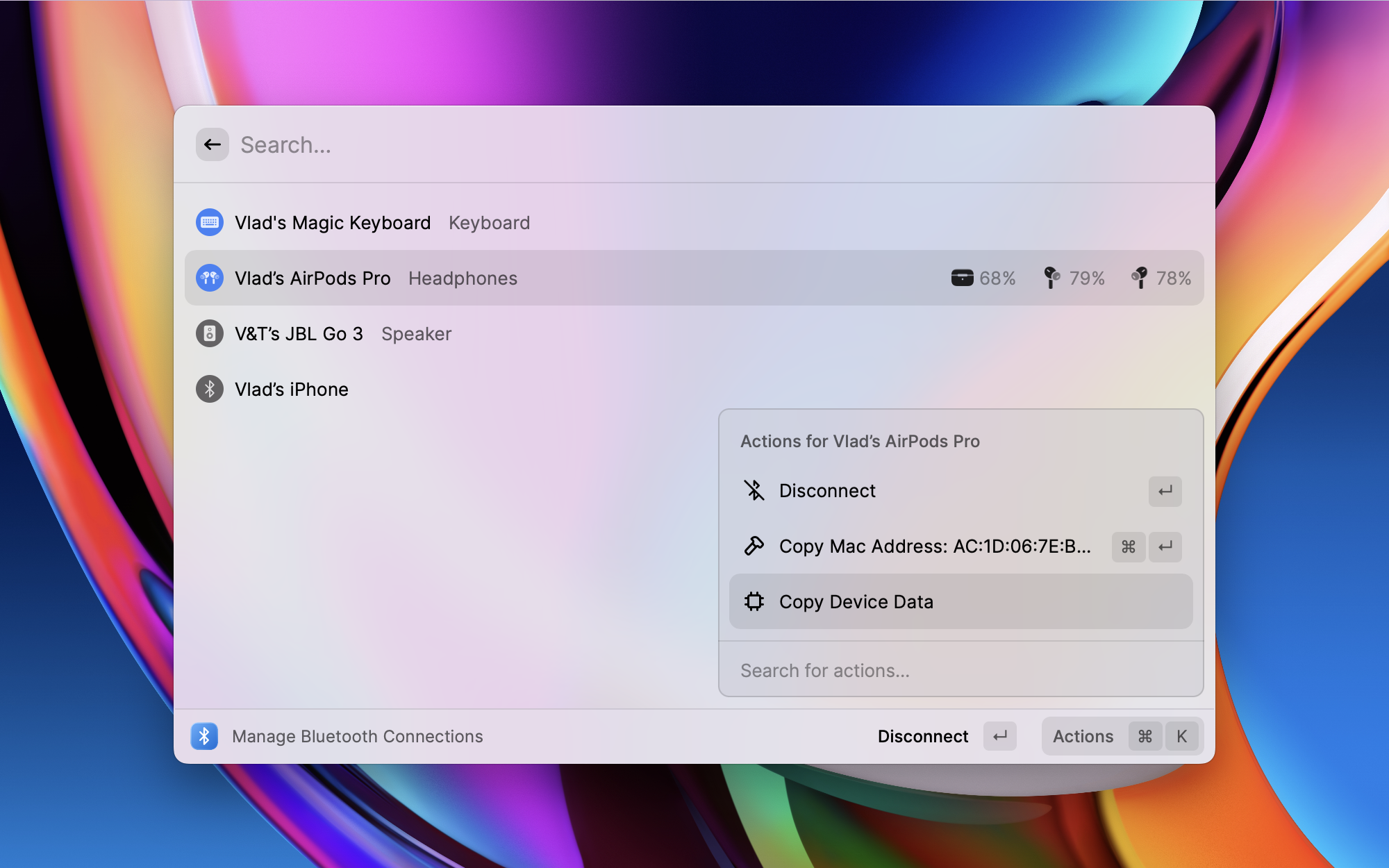Select V&T's JBL Go 3 row

299,333
